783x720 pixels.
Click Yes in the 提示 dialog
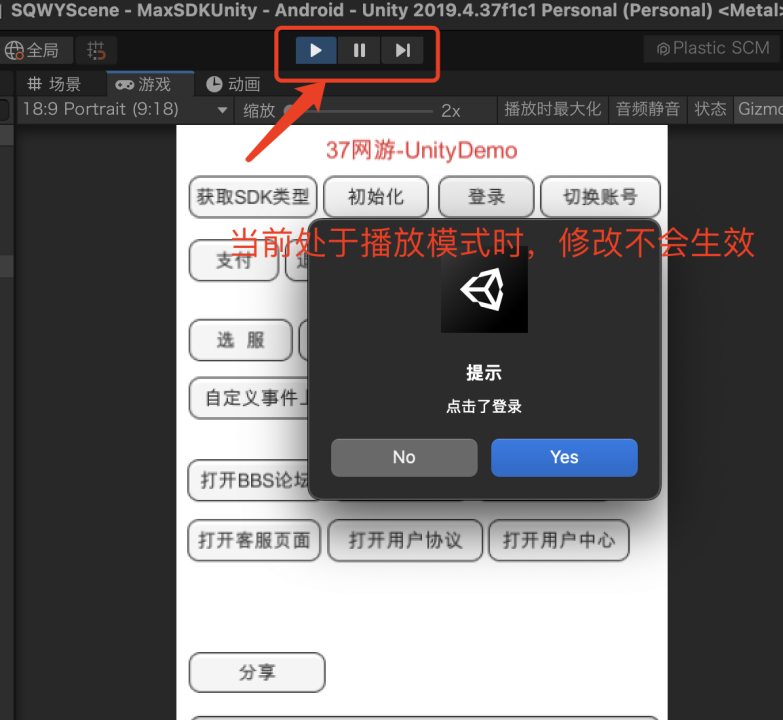[x=564, y=457]
